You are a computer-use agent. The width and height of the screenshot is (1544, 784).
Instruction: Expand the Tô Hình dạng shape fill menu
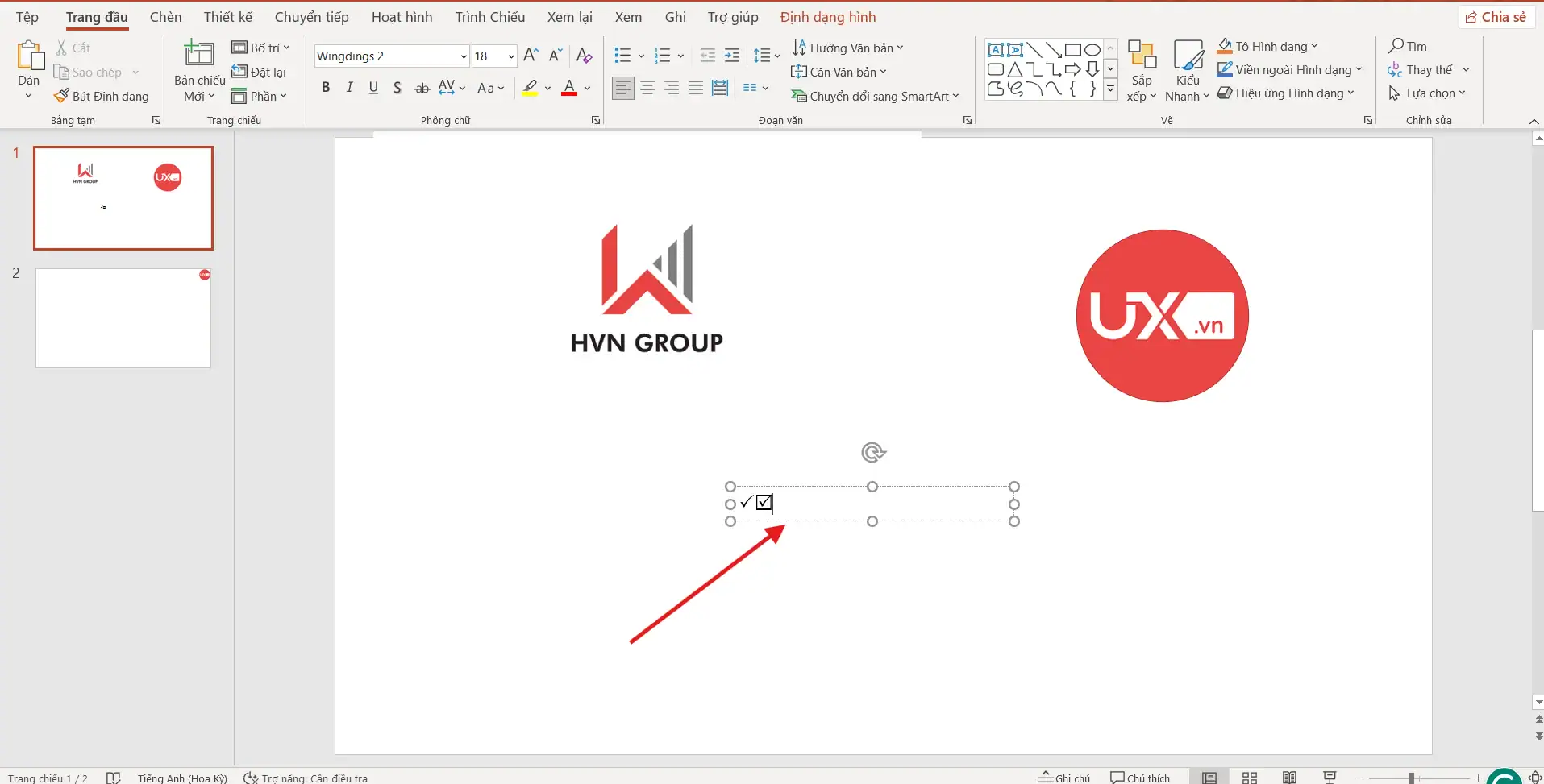pos(1267,46)
